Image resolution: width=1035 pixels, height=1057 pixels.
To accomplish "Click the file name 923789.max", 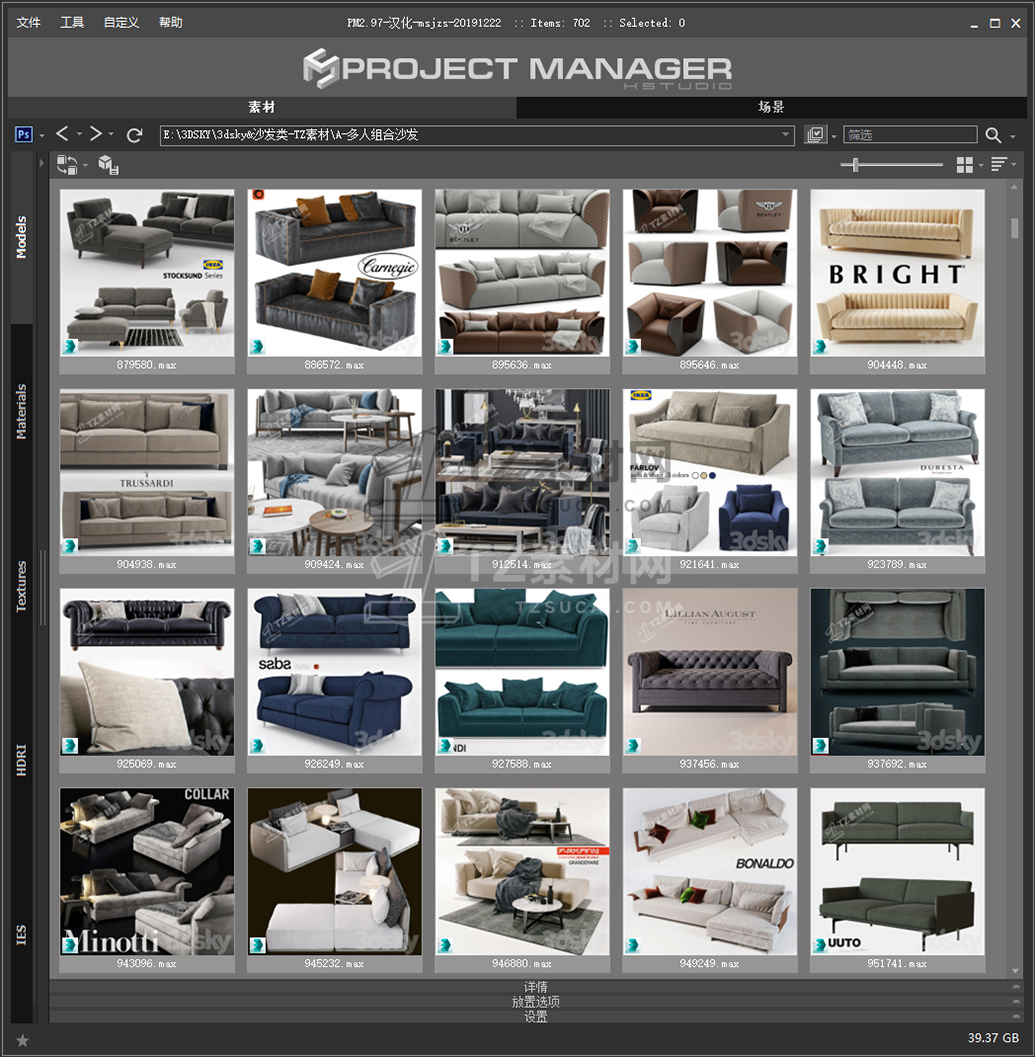I will pos(897,564).
